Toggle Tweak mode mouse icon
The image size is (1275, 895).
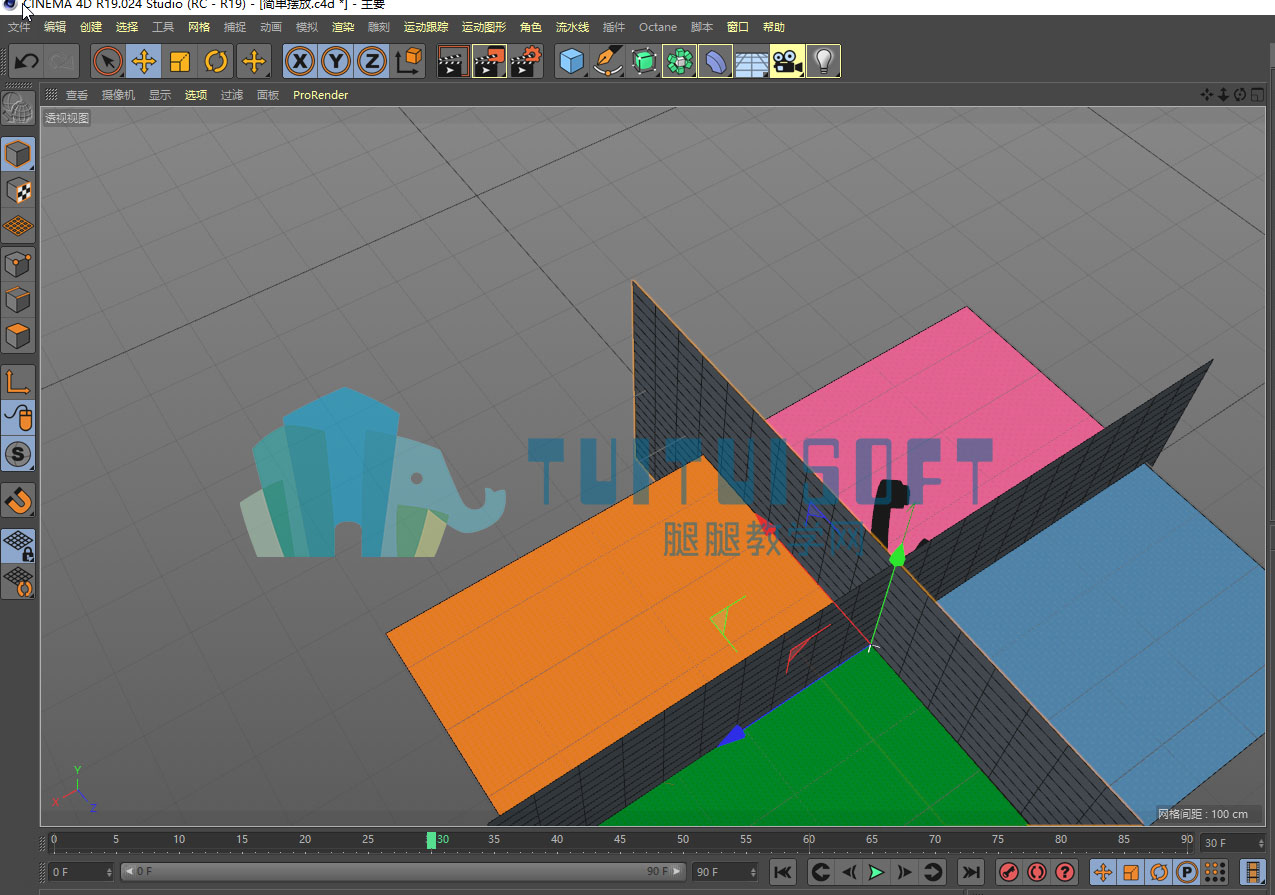[18, 417]
